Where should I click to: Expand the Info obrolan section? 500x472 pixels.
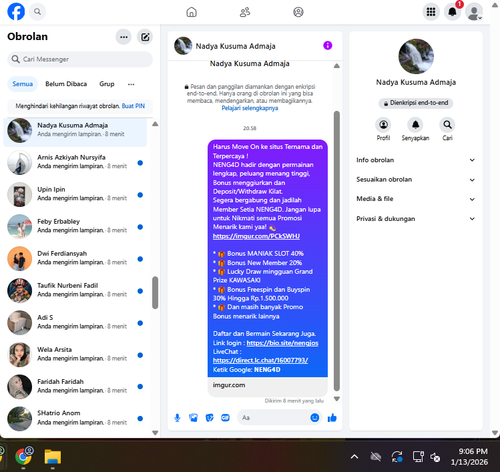[x=415, y=160]
